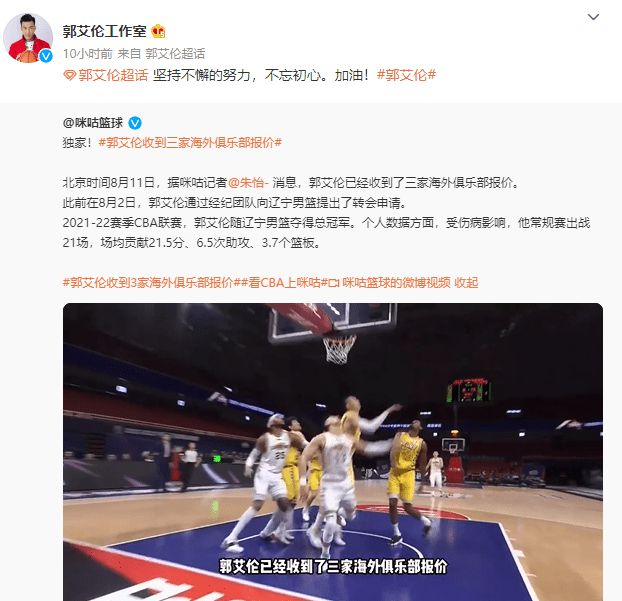The image size is (622, 601).
Task: Click the video subtitle caption text
Action: (333, 566)
